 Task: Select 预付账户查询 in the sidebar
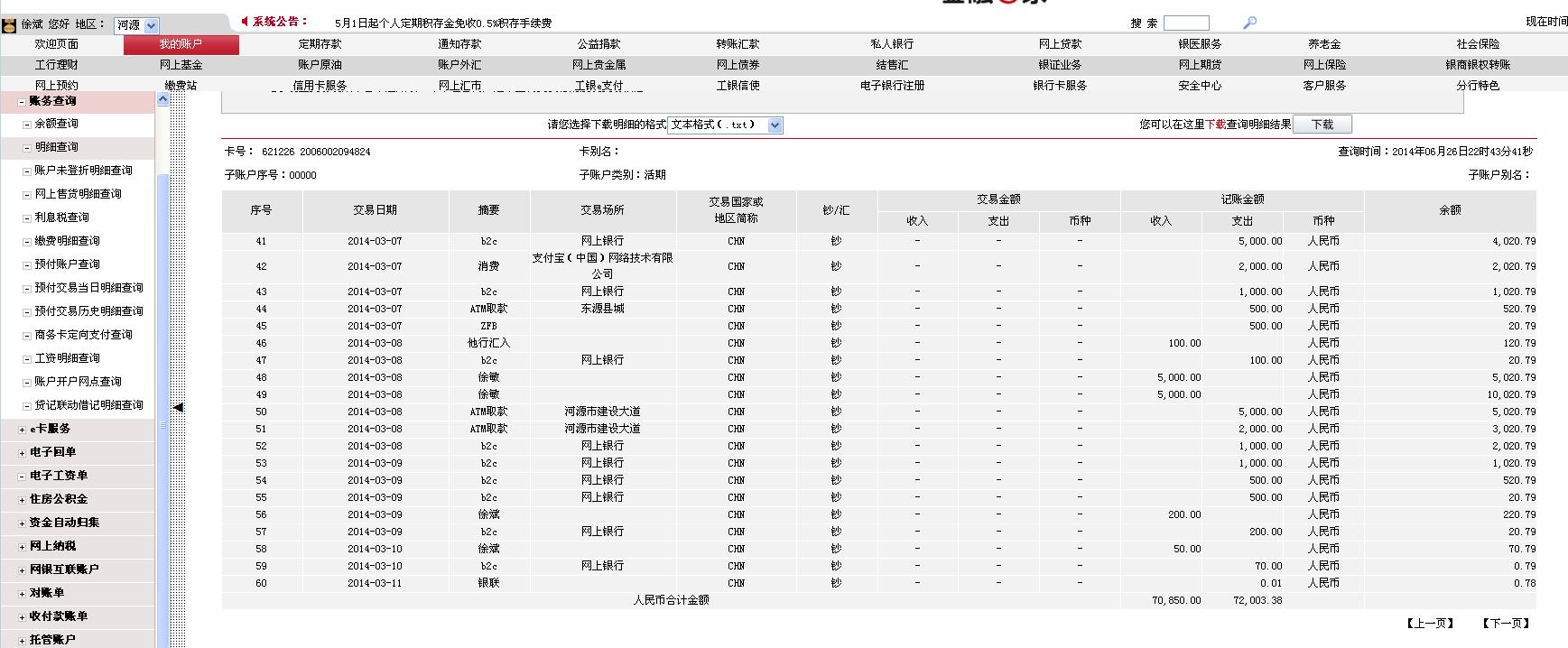(68, 265)
